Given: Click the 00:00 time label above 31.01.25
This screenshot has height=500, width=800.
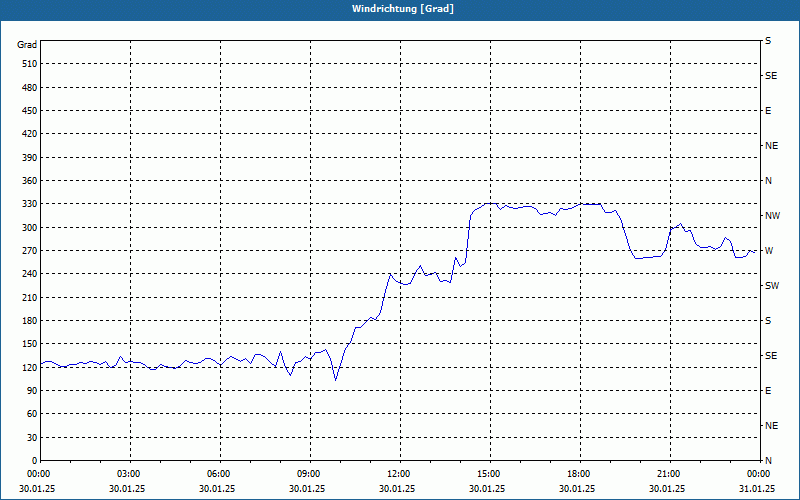Looking at the screenshot, I should pyautogui.click(x=757, y=474).
